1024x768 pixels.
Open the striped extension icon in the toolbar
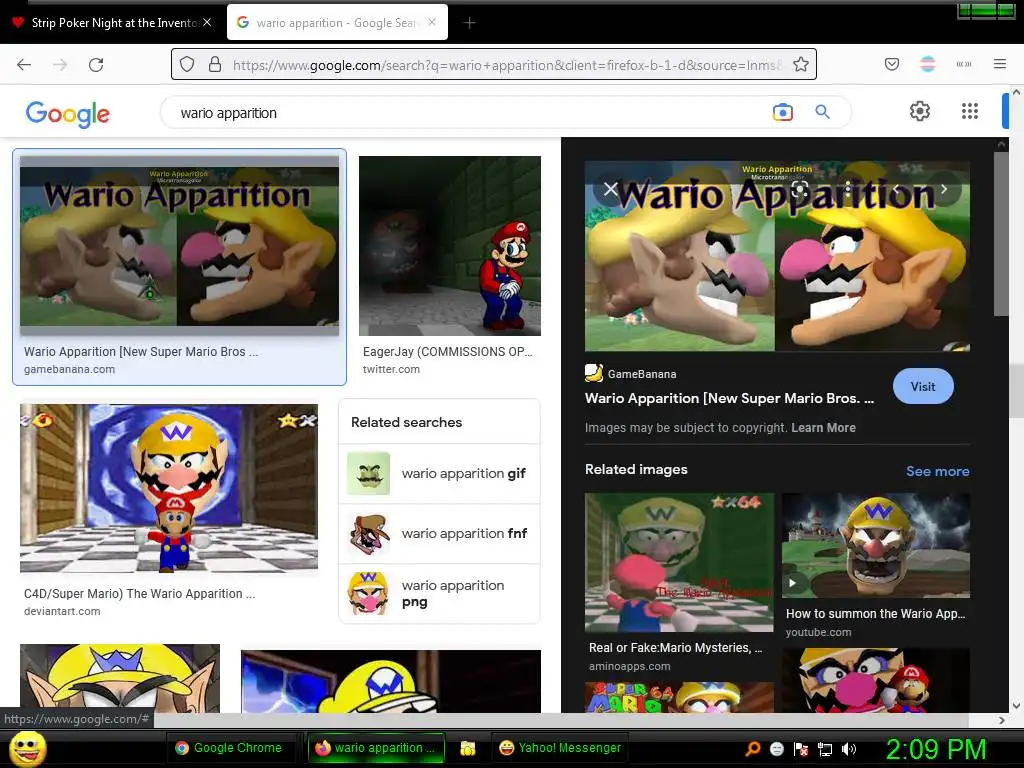point(927,64)
